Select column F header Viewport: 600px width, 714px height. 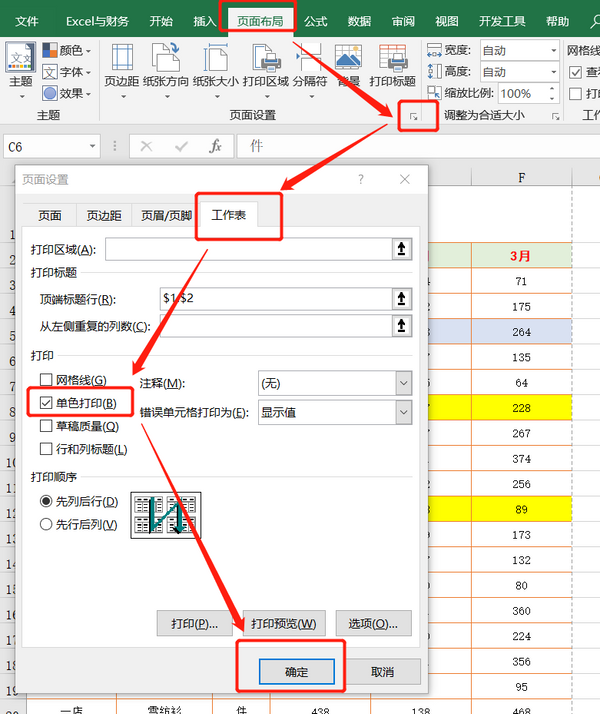point(521,177)
